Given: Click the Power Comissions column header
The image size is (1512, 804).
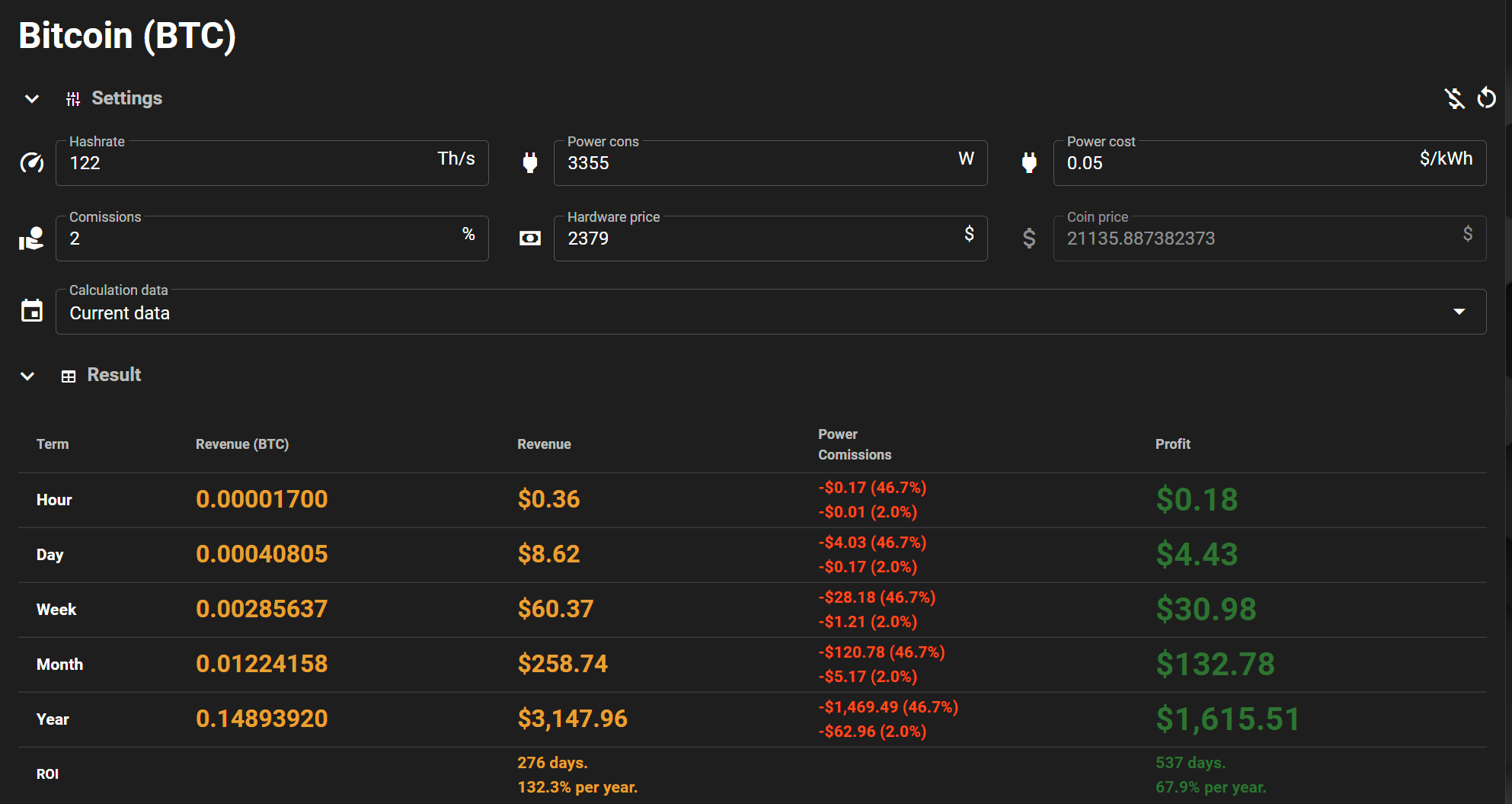Looking at the screenshot, I should 855,444.
